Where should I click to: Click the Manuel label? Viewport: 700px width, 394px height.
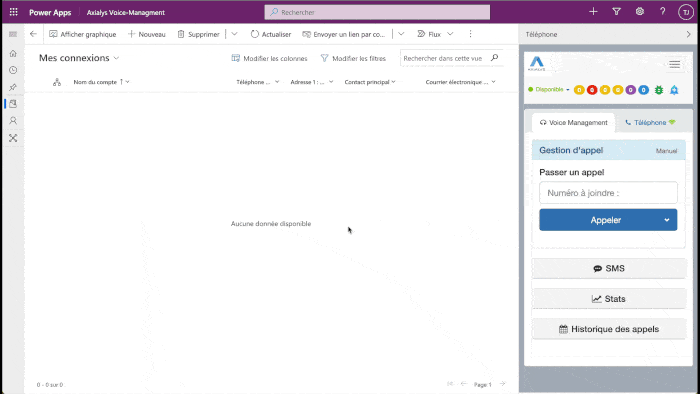point(667,151)
